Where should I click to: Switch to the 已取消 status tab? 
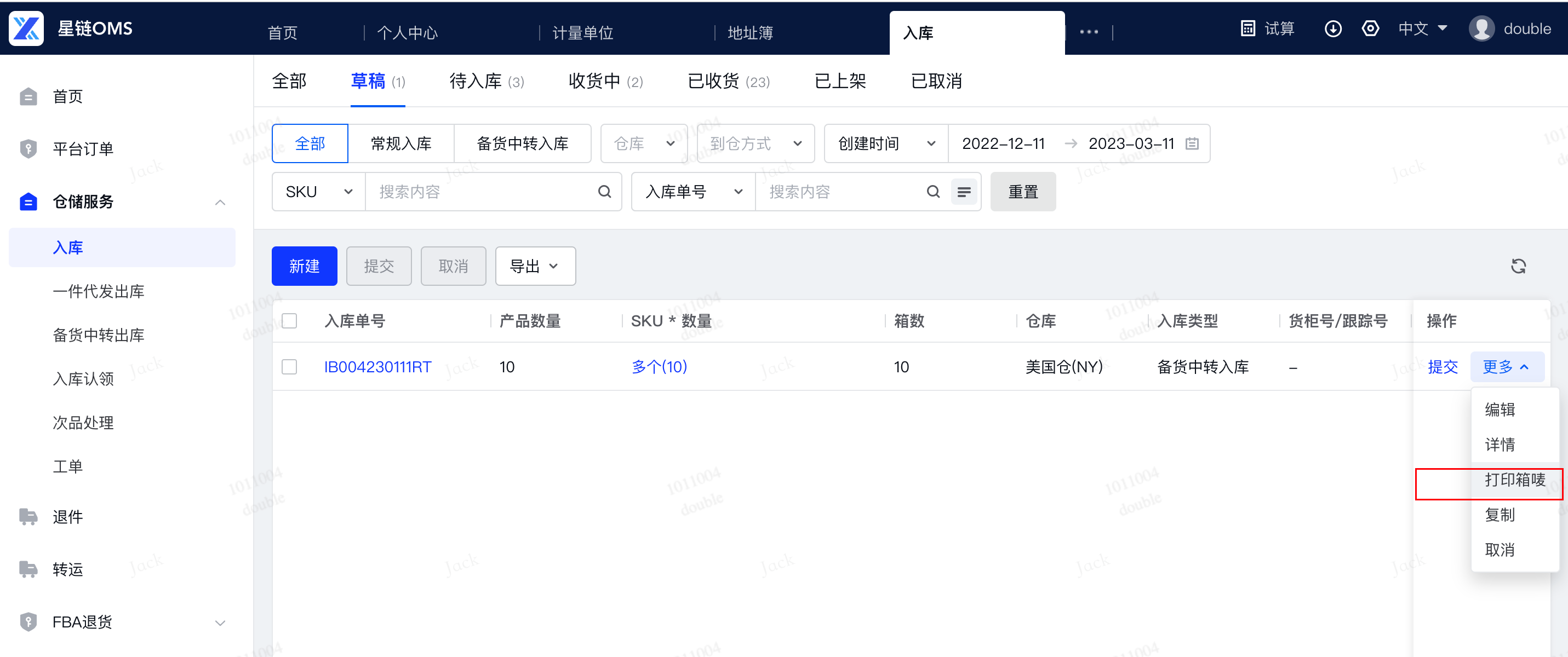[936, 82]
